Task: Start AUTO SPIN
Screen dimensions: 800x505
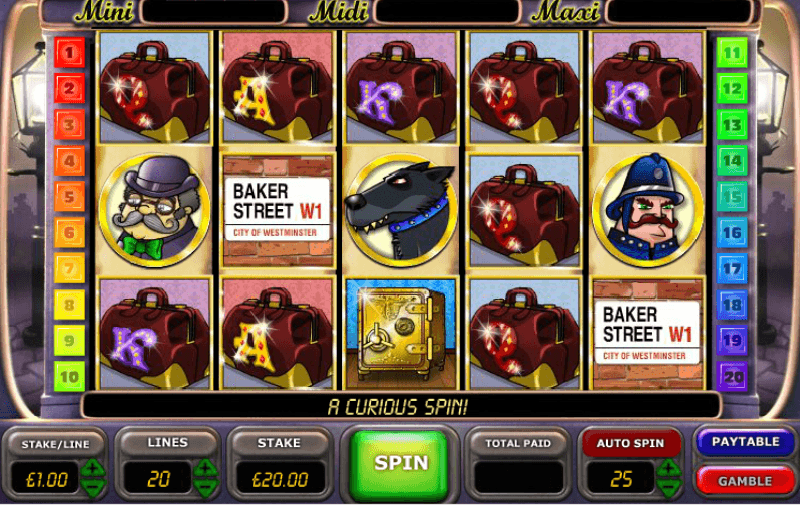Action: tap(631, 443)
